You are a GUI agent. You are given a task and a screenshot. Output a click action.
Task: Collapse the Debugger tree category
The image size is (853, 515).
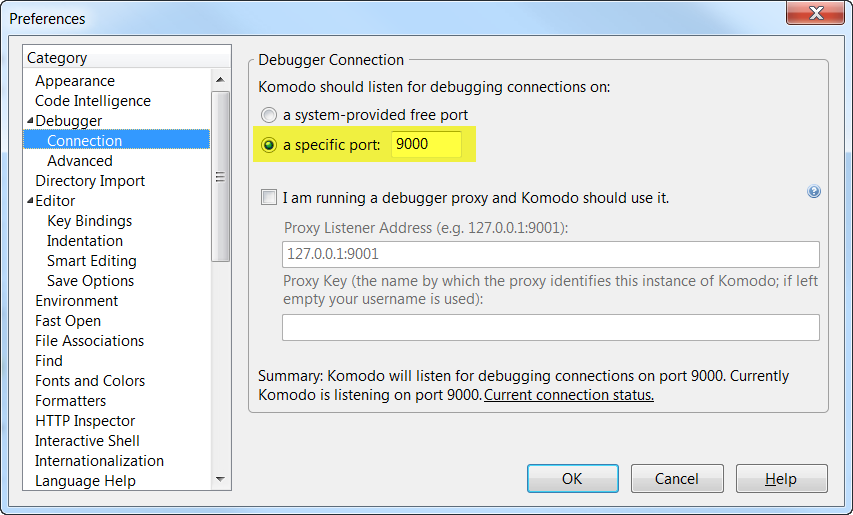point(30,121)
